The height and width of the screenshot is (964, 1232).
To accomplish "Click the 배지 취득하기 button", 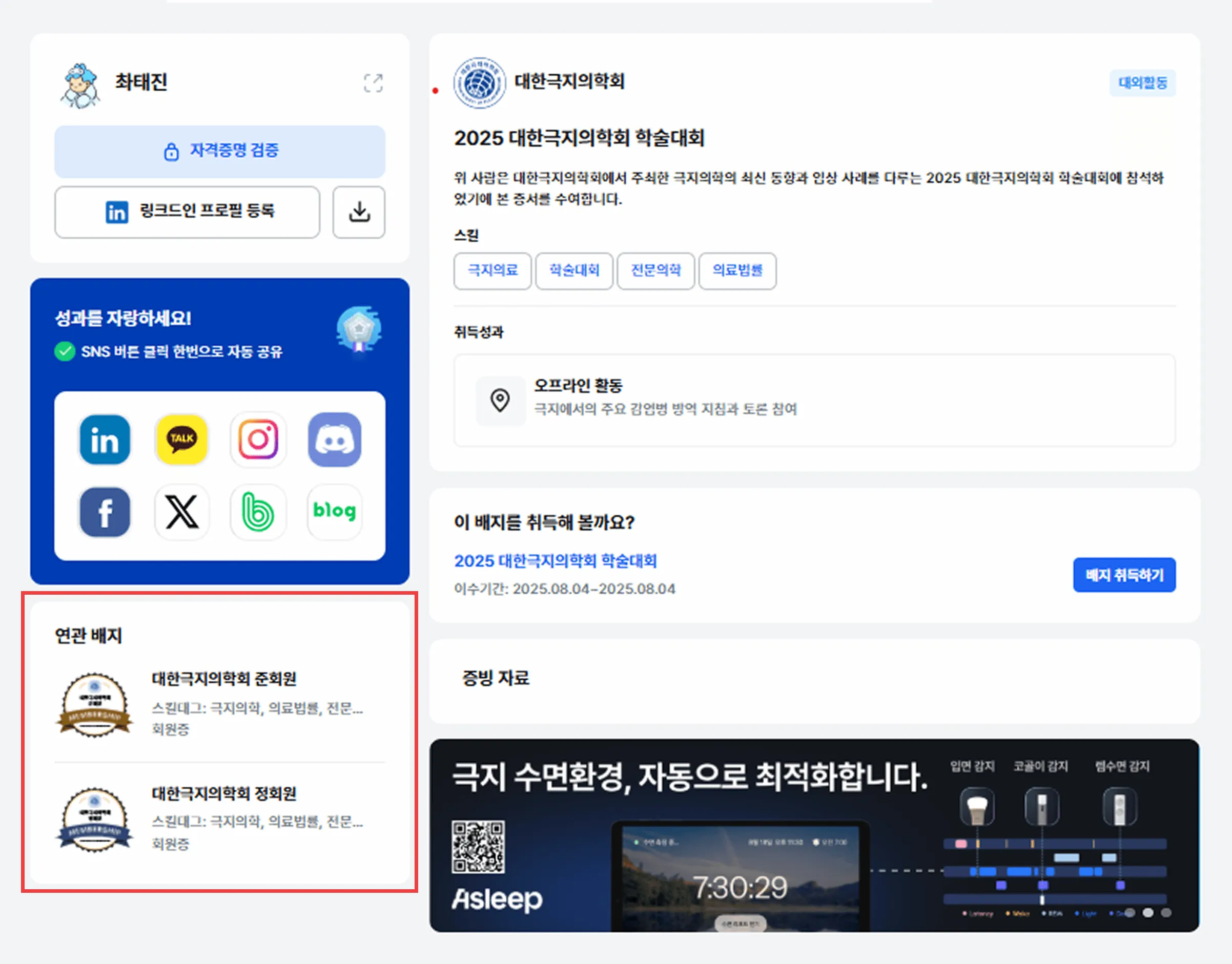I will (1124, 575).
